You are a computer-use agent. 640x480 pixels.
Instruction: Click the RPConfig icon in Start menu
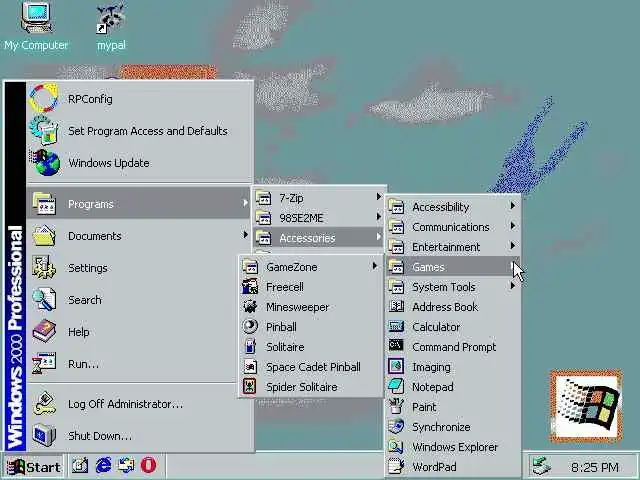tap(43, 98)
